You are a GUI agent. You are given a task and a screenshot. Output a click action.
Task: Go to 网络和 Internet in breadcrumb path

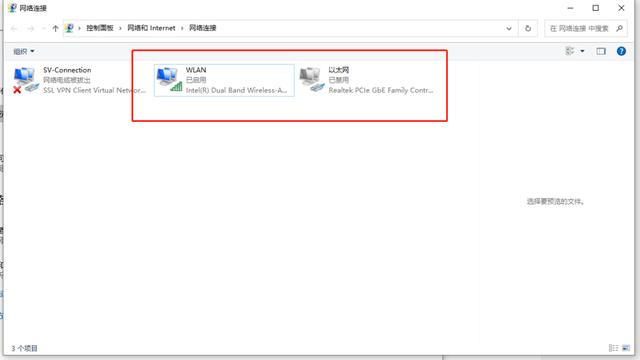coord(151,28)
